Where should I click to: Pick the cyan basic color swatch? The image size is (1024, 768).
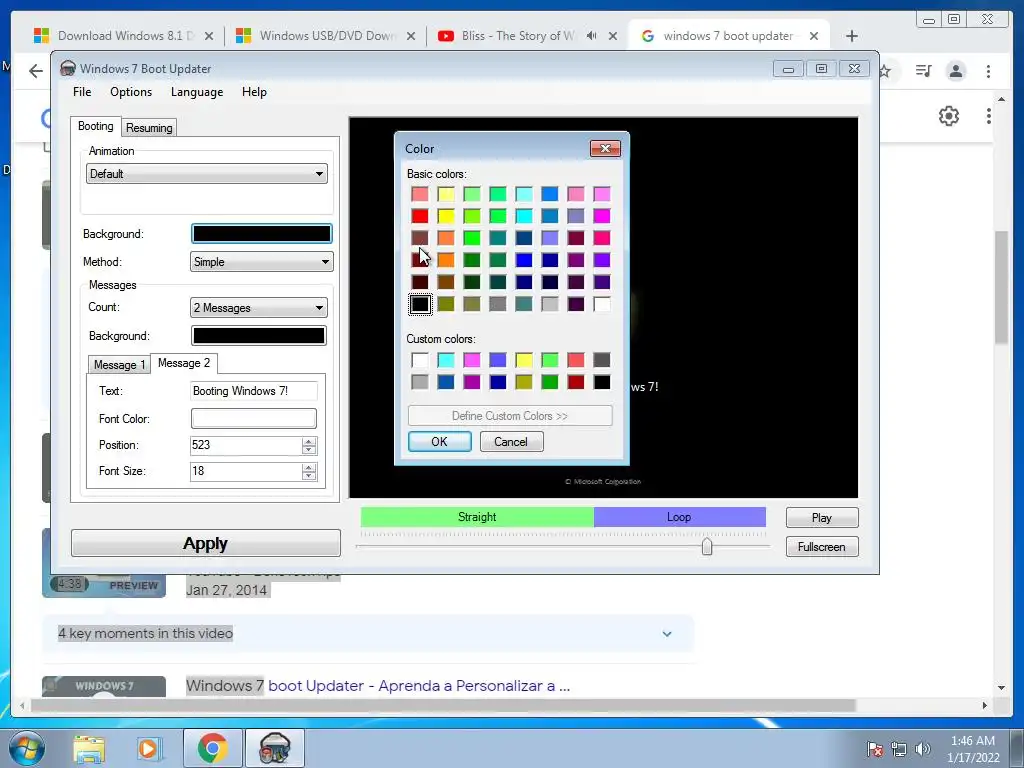524,216
